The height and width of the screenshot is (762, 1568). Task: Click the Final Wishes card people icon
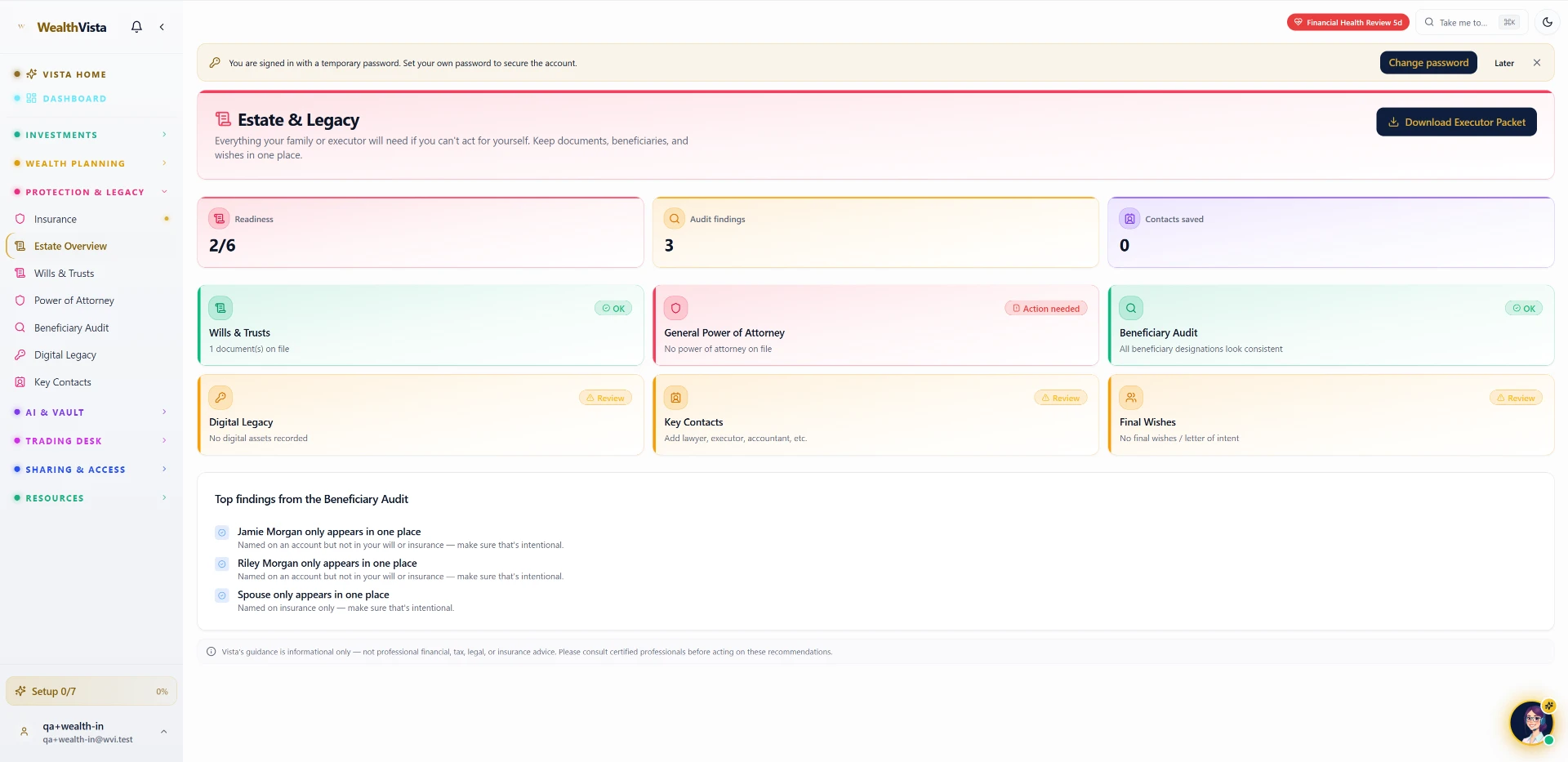pyautogui.click(x=1131, y=398)
